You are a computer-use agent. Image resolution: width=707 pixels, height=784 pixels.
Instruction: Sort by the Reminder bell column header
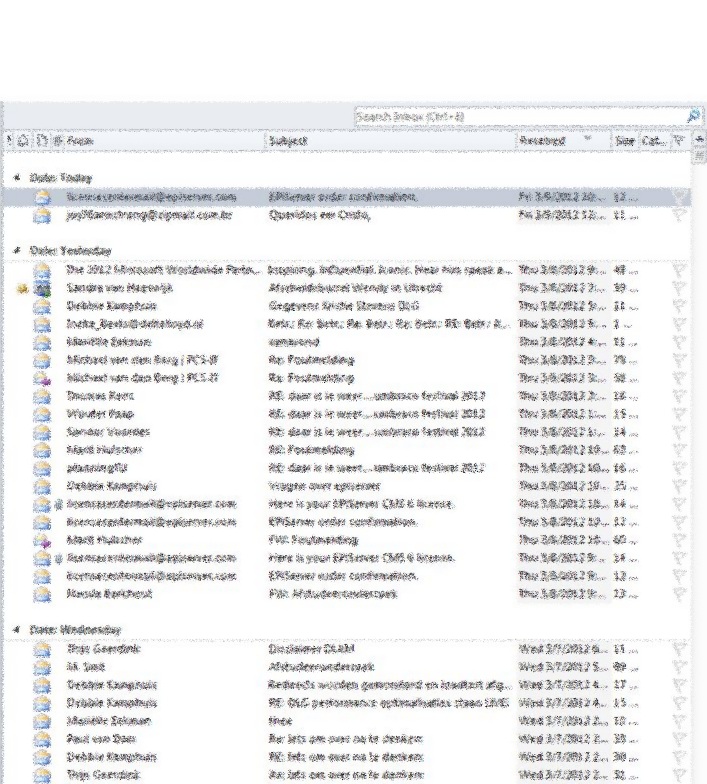(x=24, y=141)
